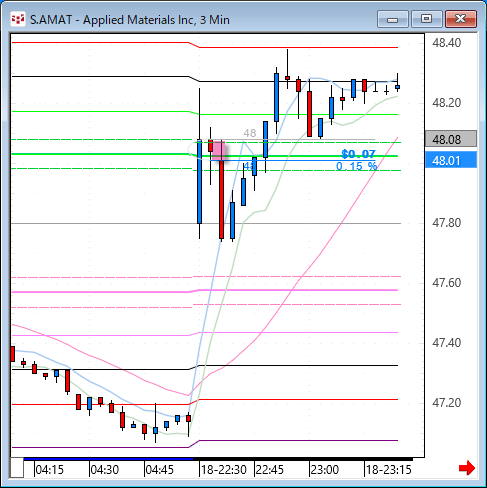
Task: Maximize the S.AMAT chart window
Action: (427, 19)
